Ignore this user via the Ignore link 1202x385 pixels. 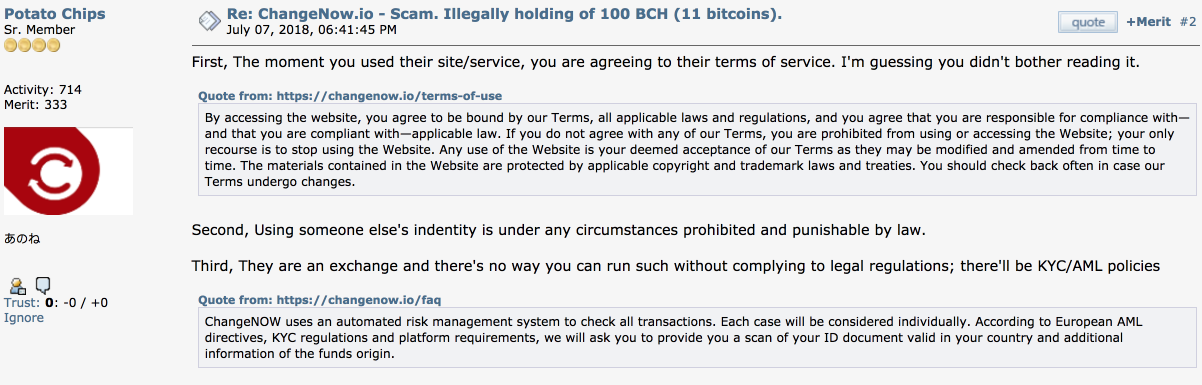24,317
